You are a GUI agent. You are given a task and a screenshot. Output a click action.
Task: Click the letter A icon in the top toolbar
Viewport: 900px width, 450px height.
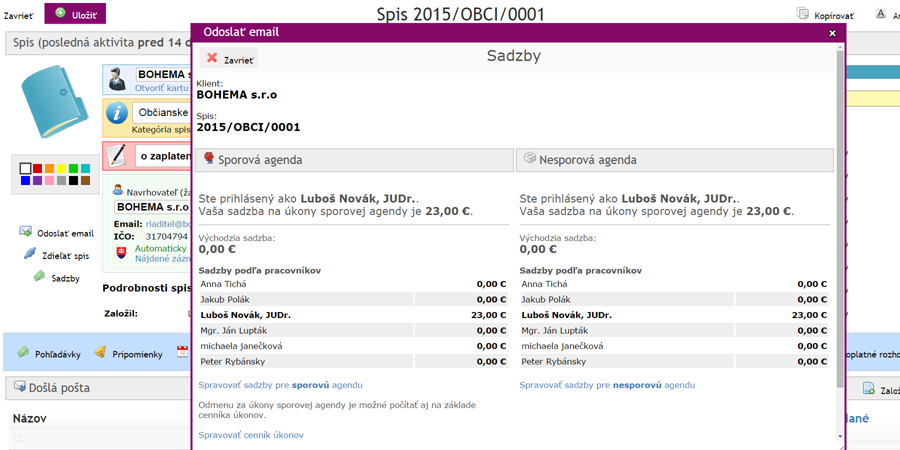coord(881,15)
